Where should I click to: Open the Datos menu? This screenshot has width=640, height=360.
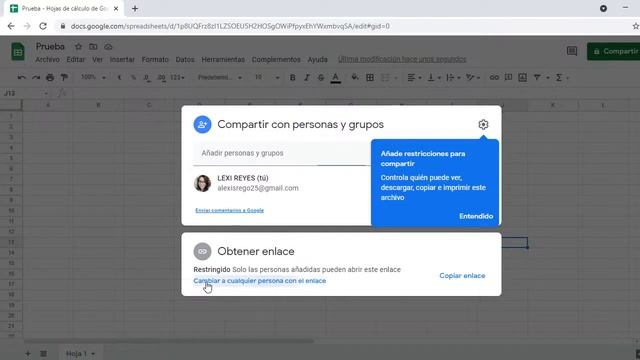coord(185,60)
